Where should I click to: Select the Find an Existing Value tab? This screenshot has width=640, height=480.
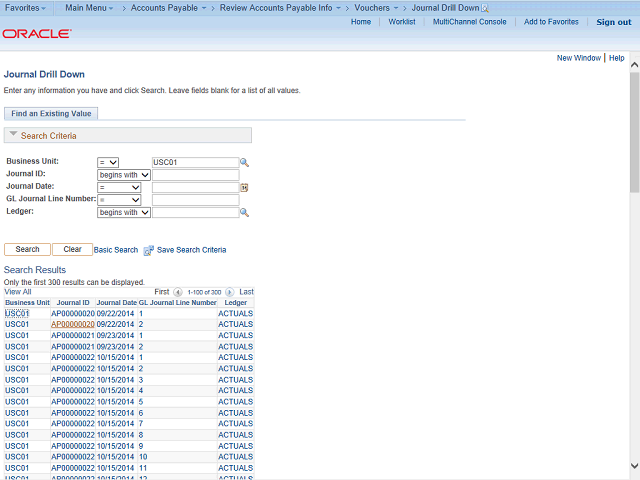click(x=51, y=113)
